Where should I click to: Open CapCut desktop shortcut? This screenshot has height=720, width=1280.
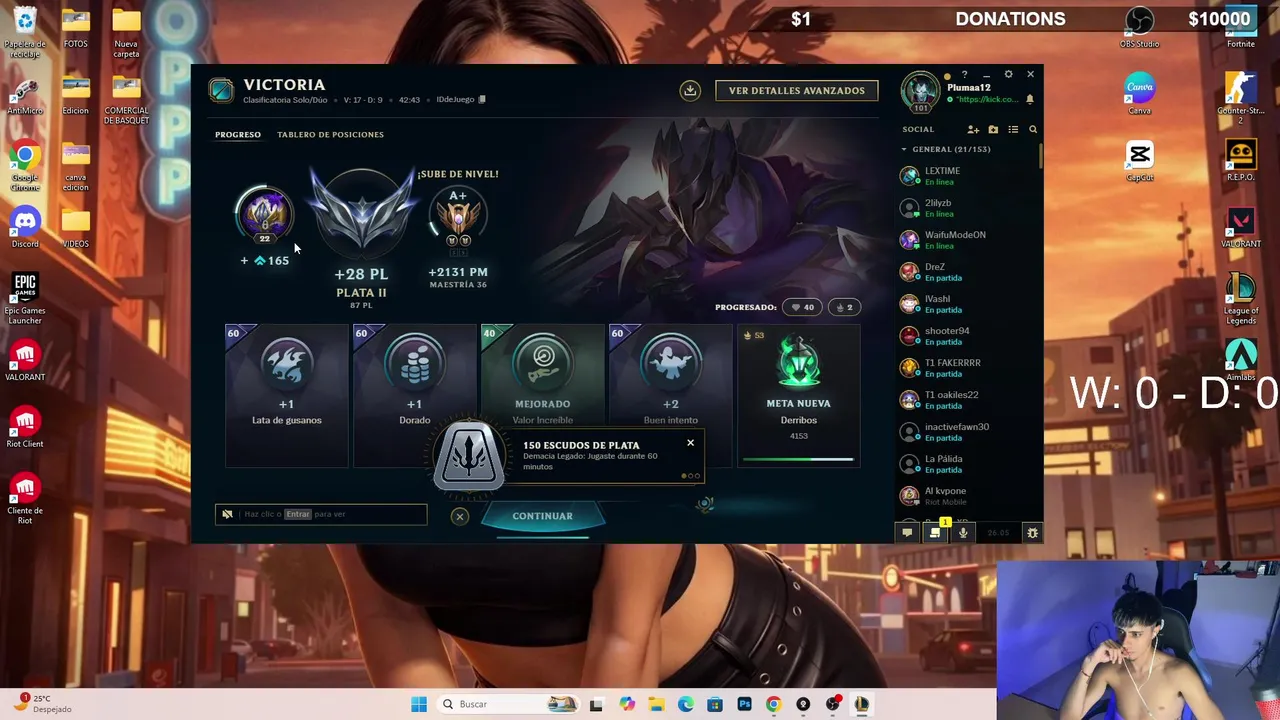click(1140, 162)
